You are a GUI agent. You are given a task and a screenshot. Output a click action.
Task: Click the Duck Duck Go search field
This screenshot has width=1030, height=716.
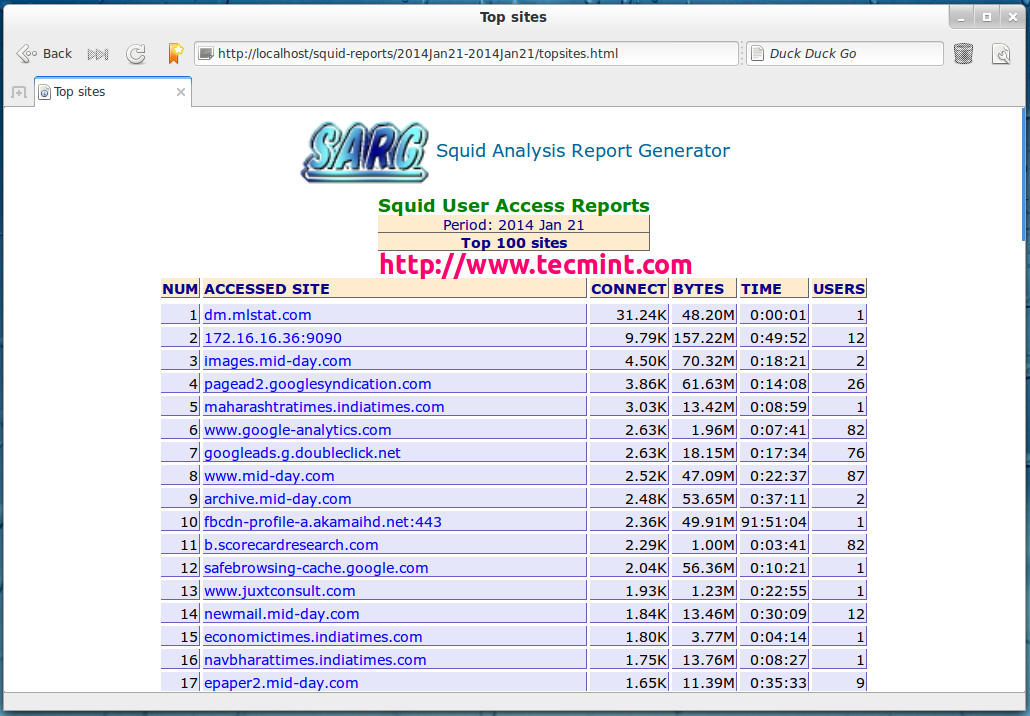pos(845,54)
